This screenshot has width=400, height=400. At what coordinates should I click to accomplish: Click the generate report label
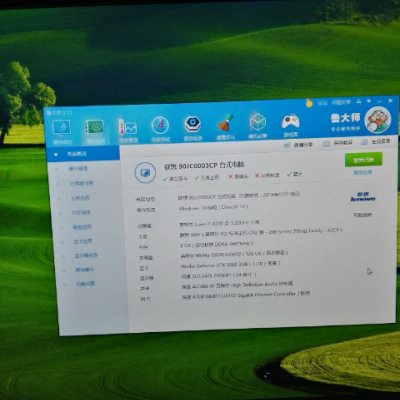click(x=380, y=141)
